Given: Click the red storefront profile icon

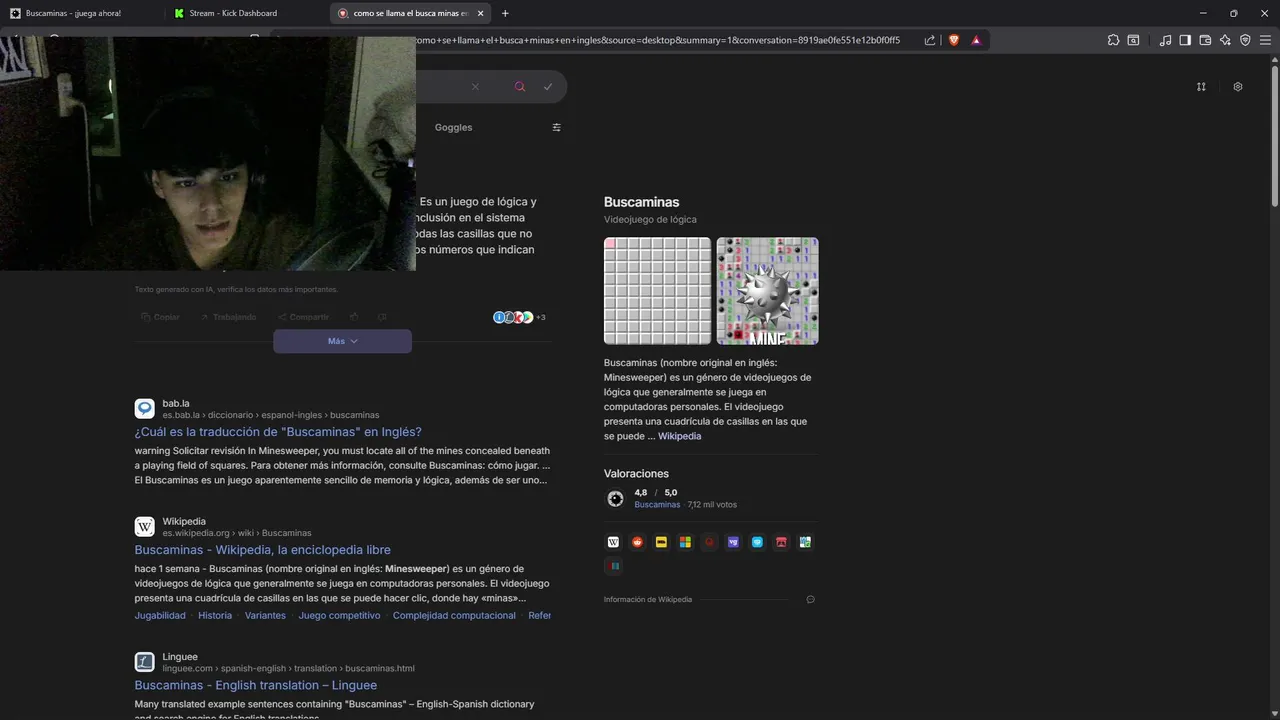Looking at the screenshot, I should coord(781,542).
